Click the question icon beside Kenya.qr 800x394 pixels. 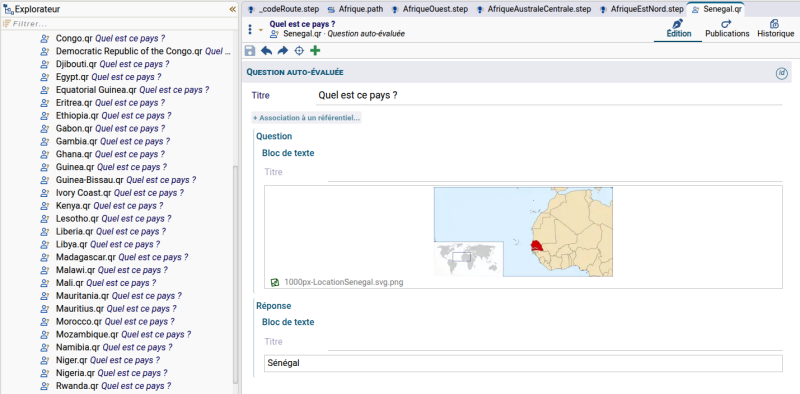pos(45,206)
